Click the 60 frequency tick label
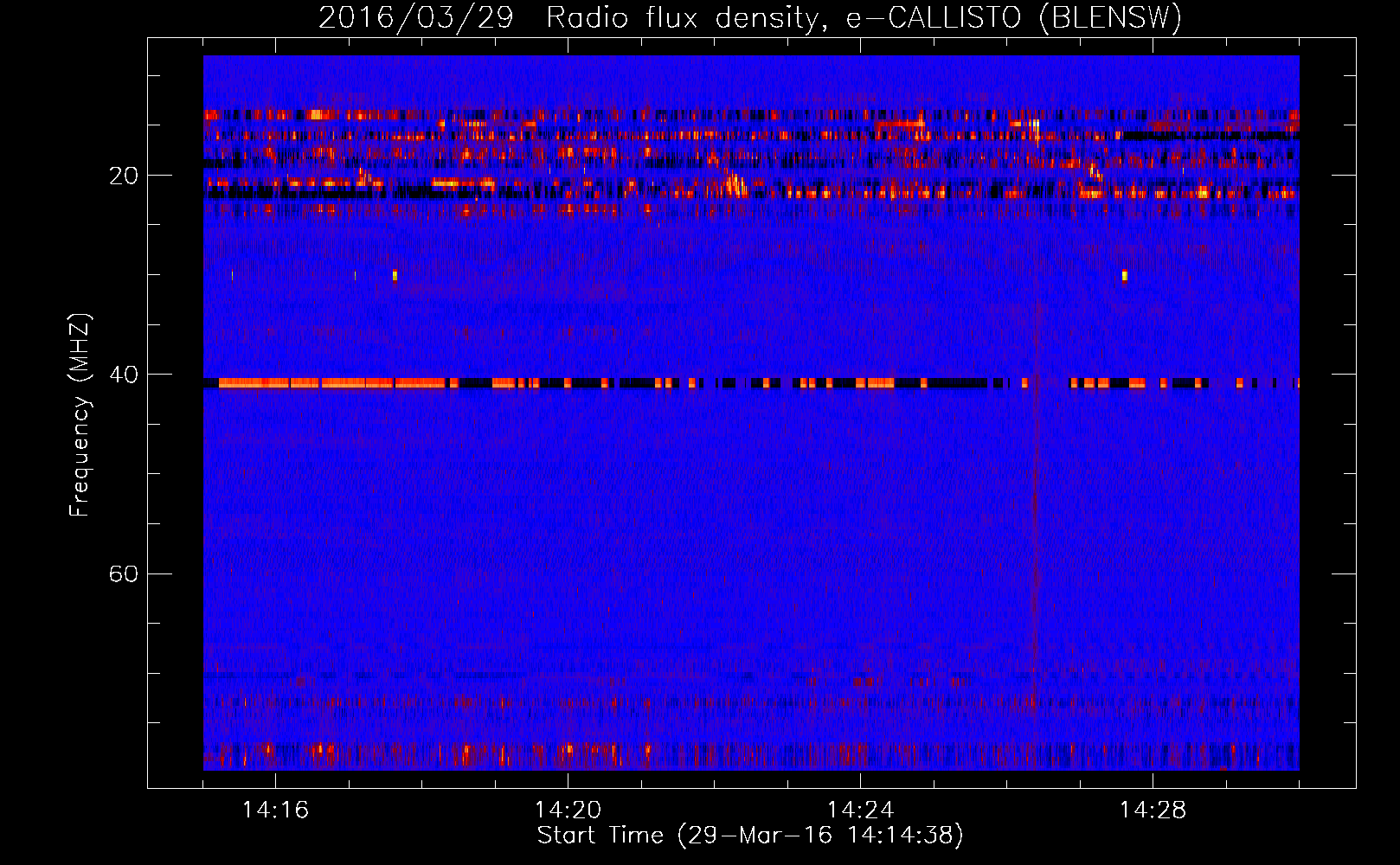Image resolution: width=1400 pixels, height=865 pixels. (x=123, y=573)
